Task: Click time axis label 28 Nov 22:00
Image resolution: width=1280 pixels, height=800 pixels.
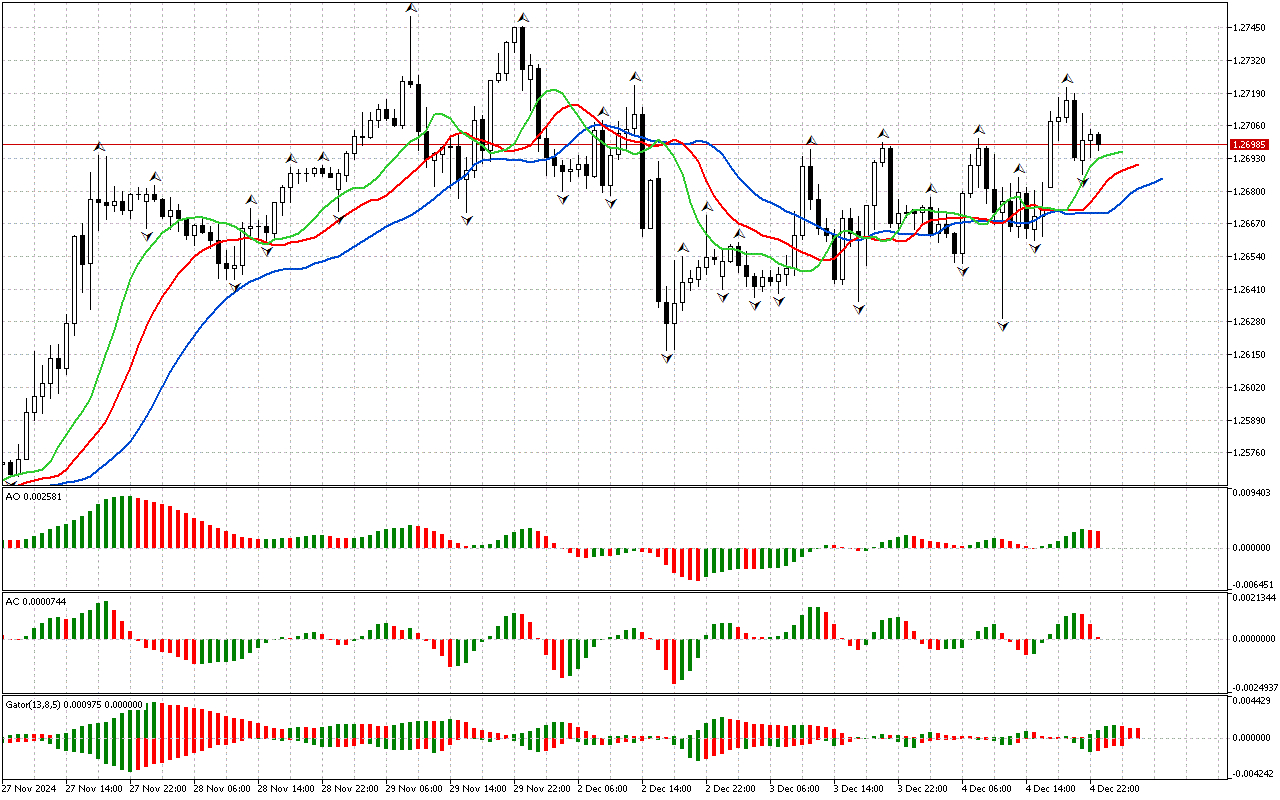Action: pyautogui.click(x=350, y=788)
